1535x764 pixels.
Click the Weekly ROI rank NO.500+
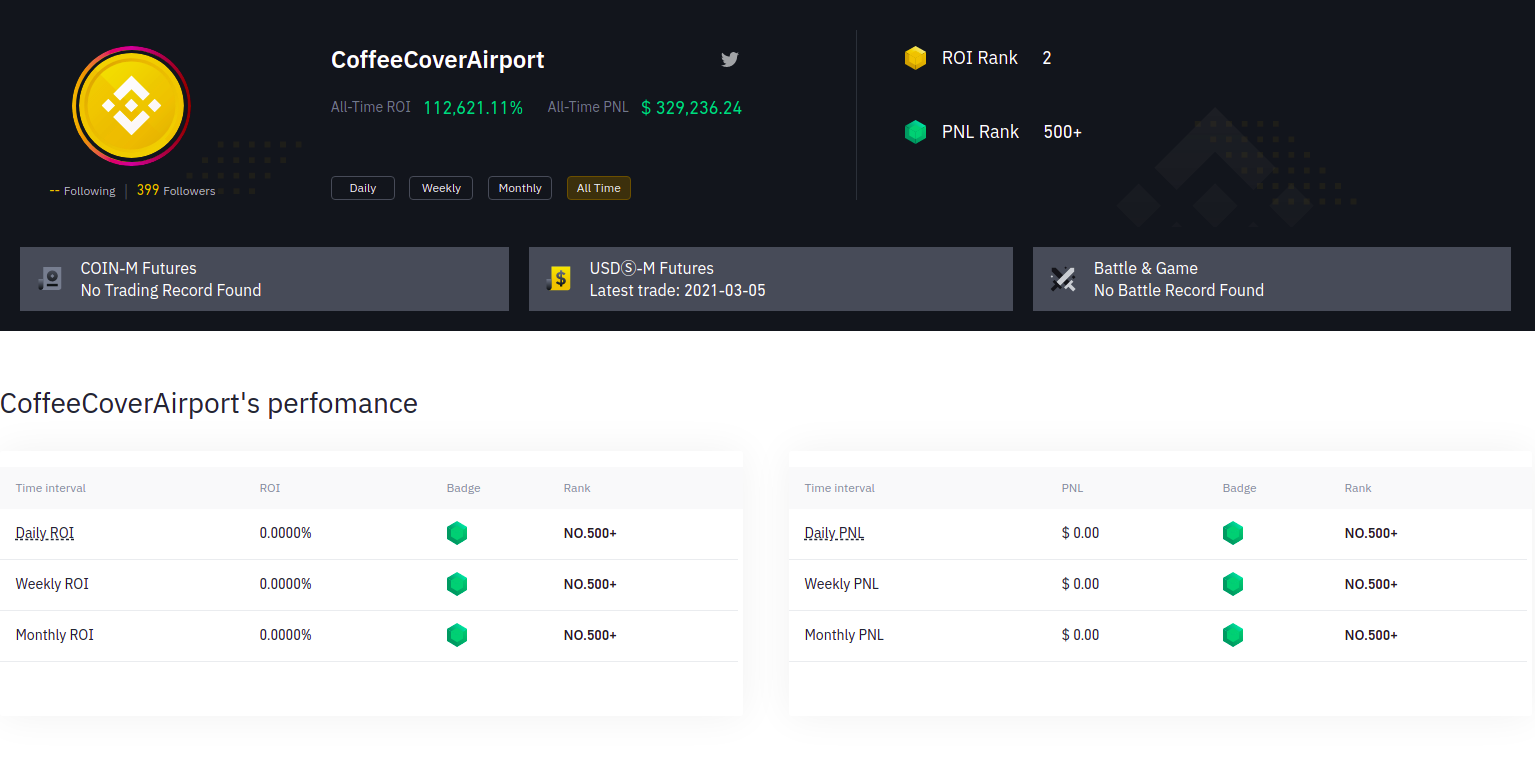[590, 584]
